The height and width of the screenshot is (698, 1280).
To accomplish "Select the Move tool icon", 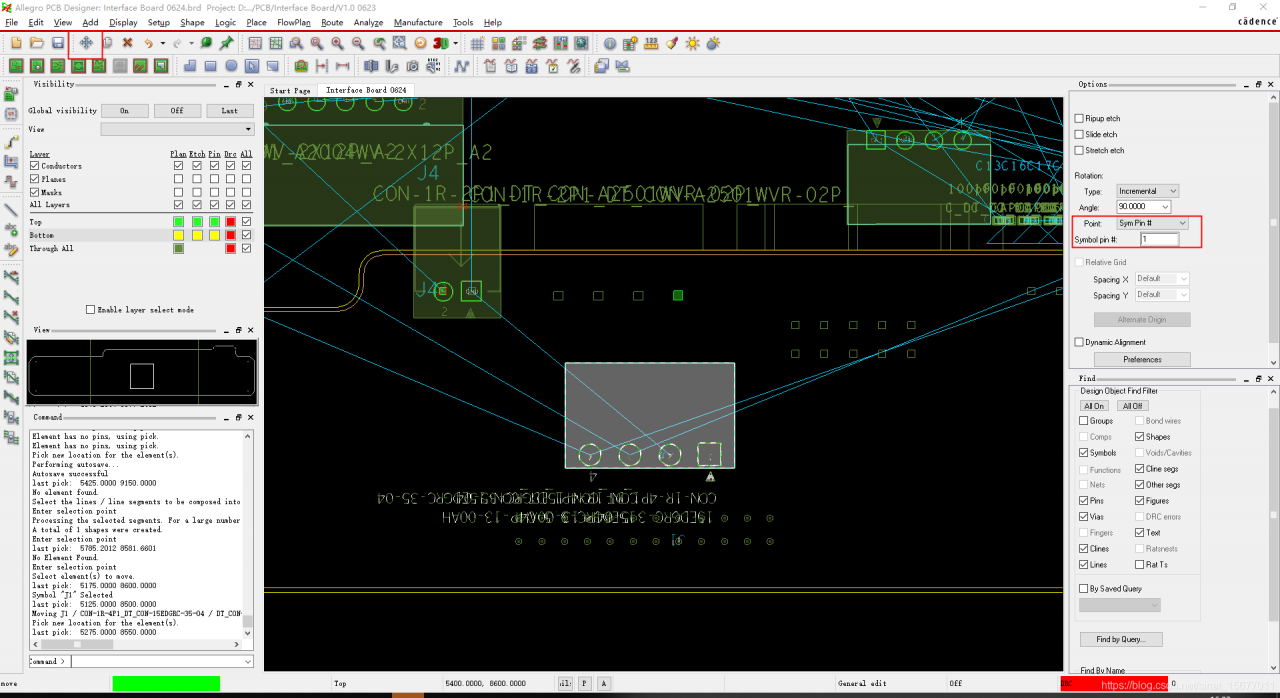I will (86, 43).
